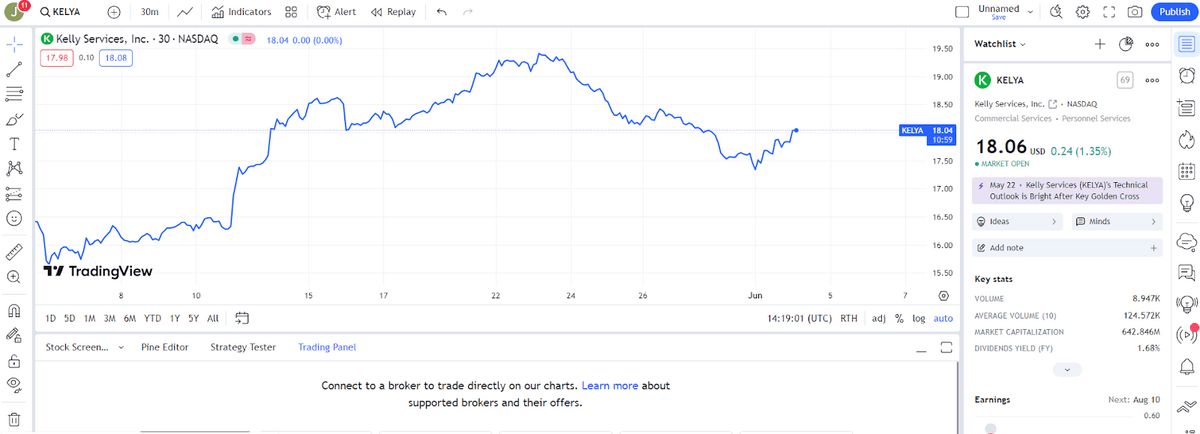
Task: Open KELYA Ideas
Action: coord(1018,221)
